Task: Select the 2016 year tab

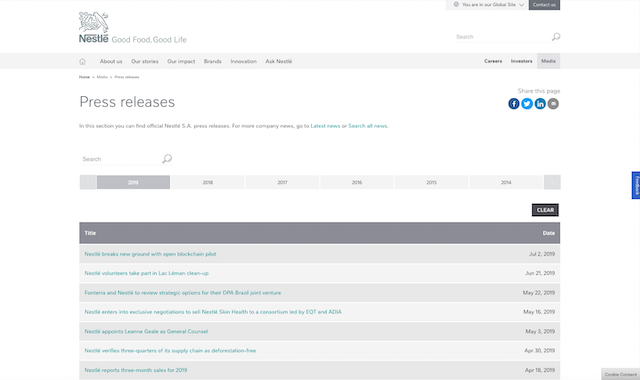Action: tap(357, 182)
